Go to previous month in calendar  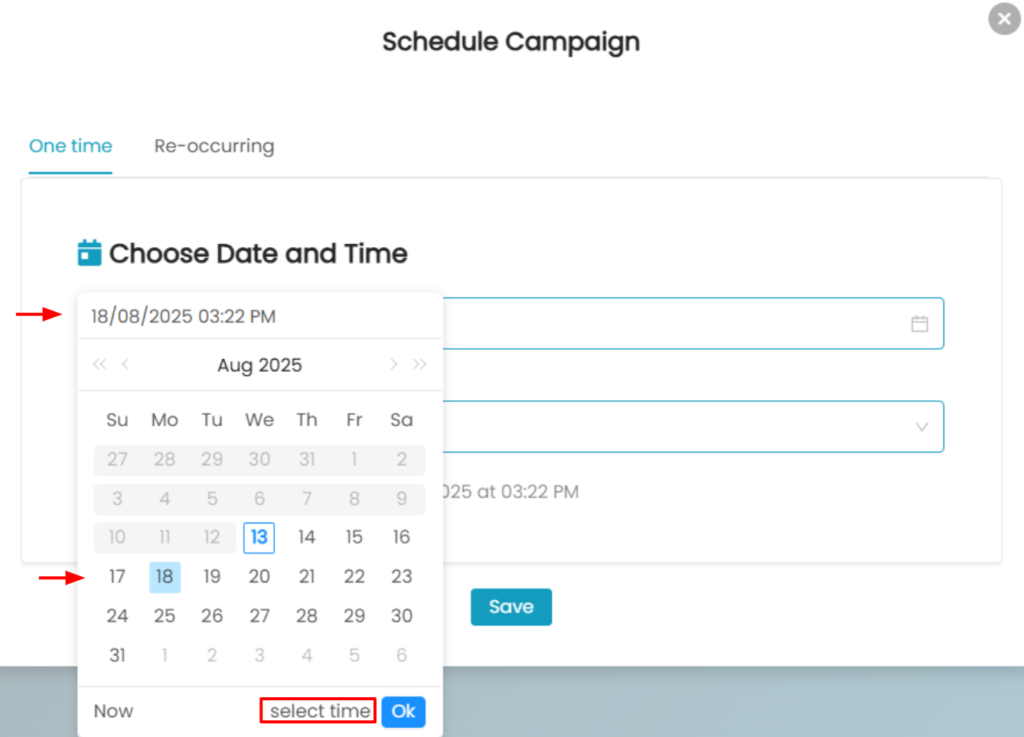point(125,365)
